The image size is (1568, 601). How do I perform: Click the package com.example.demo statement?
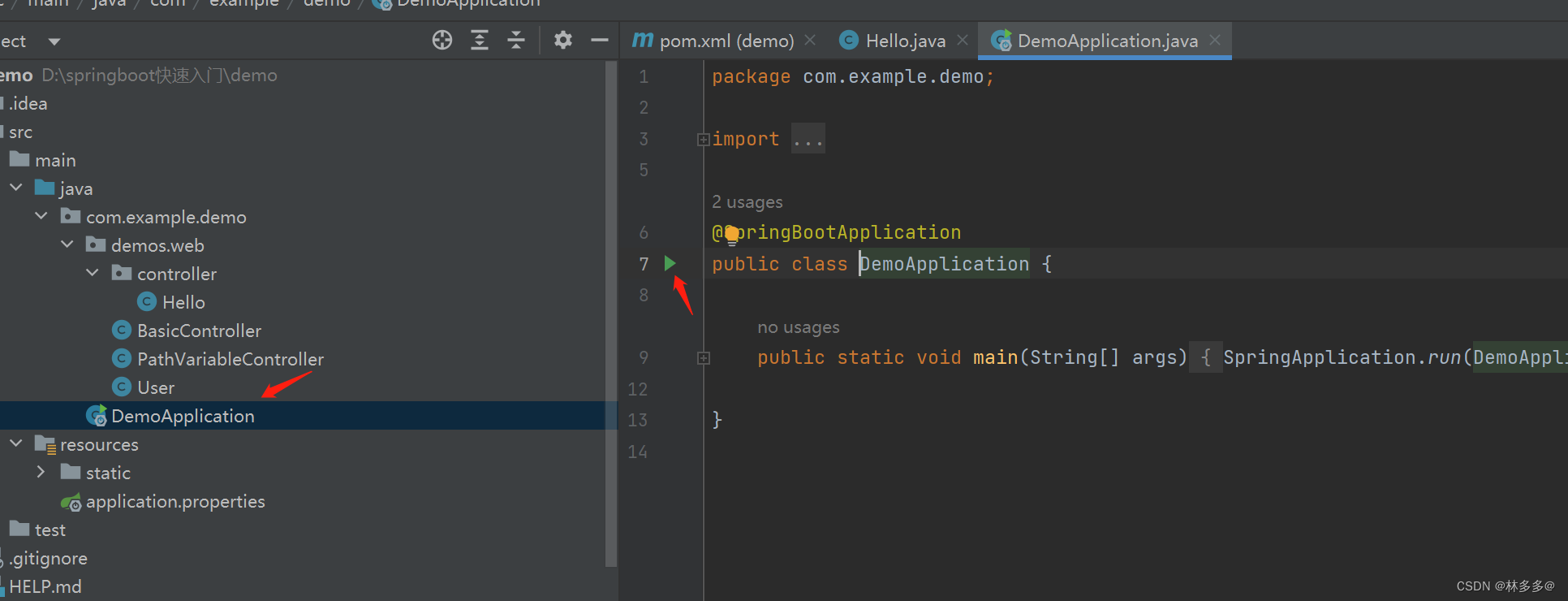(x=853, y=76)
